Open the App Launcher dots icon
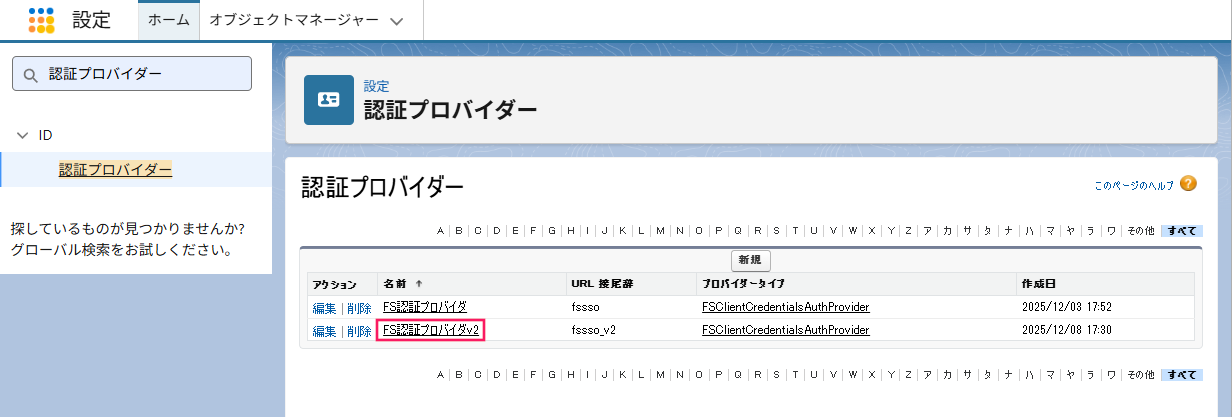The width and height of the screenshot is (1232, 417). (41, 19)
